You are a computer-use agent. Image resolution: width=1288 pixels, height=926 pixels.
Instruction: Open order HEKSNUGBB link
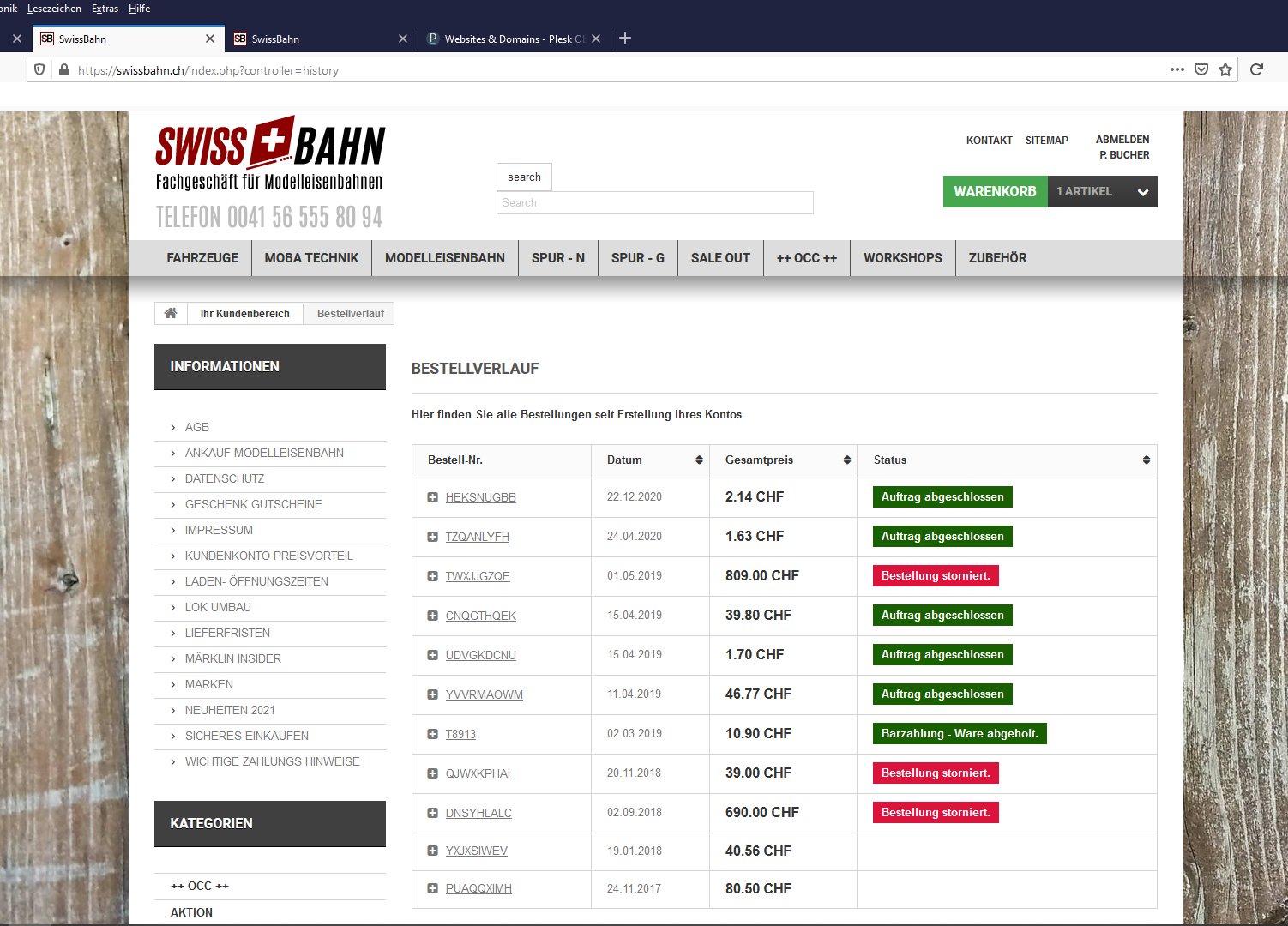(481, 497)
